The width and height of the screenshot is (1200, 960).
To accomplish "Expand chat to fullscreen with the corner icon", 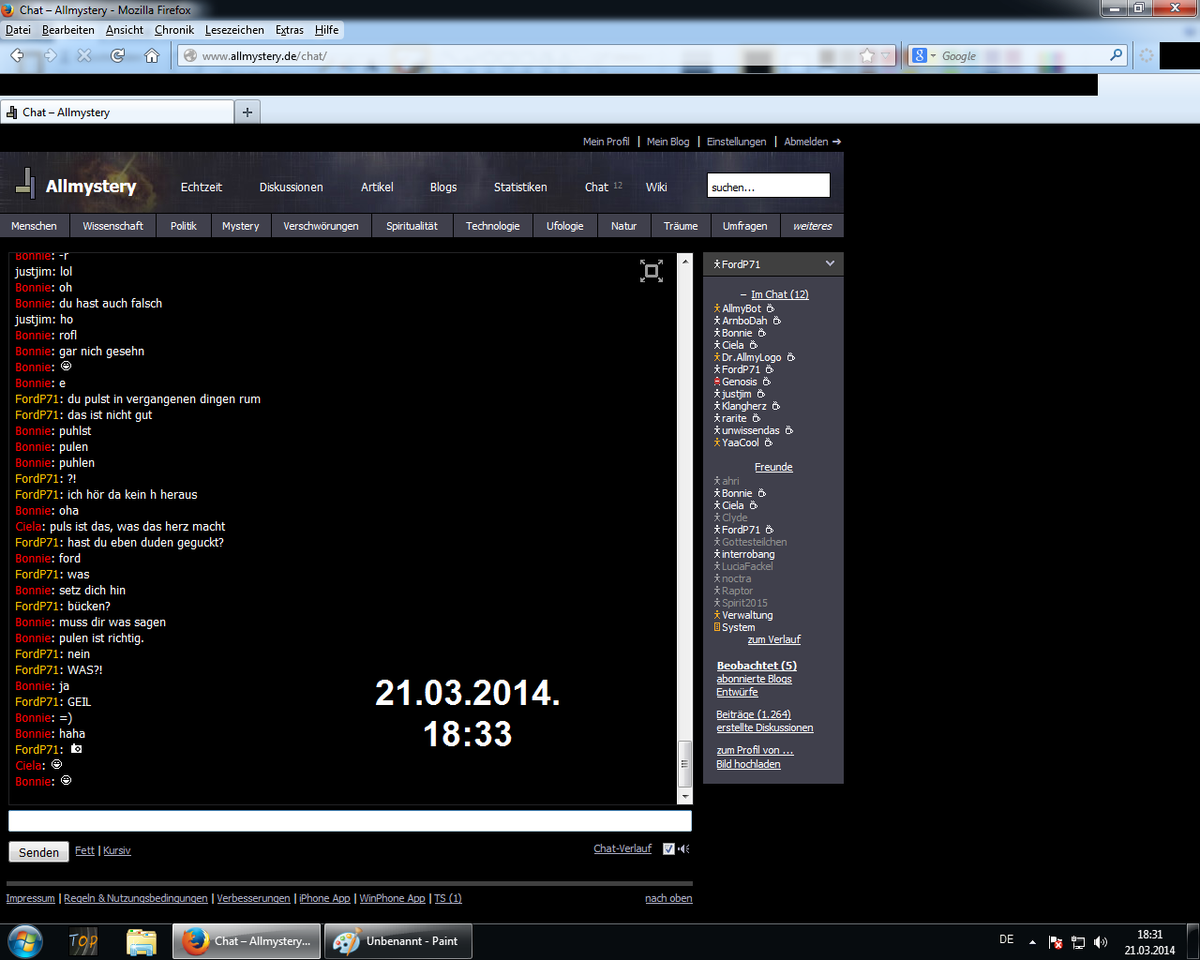I will 651,270.
